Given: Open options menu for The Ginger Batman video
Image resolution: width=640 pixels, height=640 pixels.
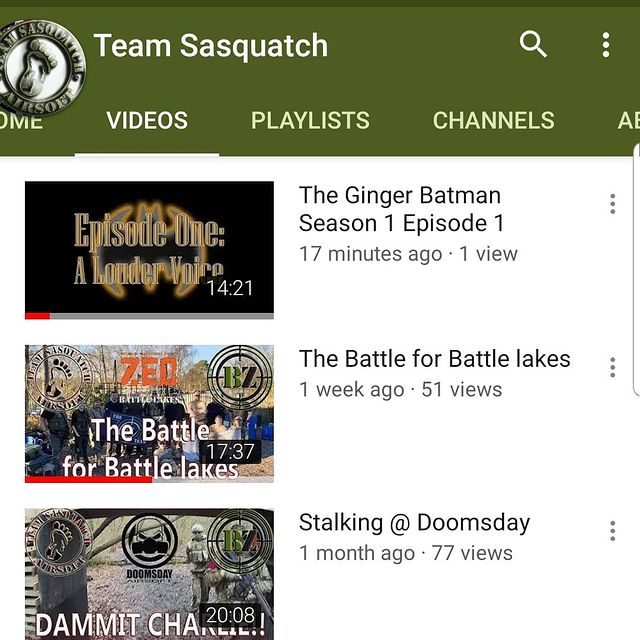Looking at the screenshot, I should pos(612,204).
